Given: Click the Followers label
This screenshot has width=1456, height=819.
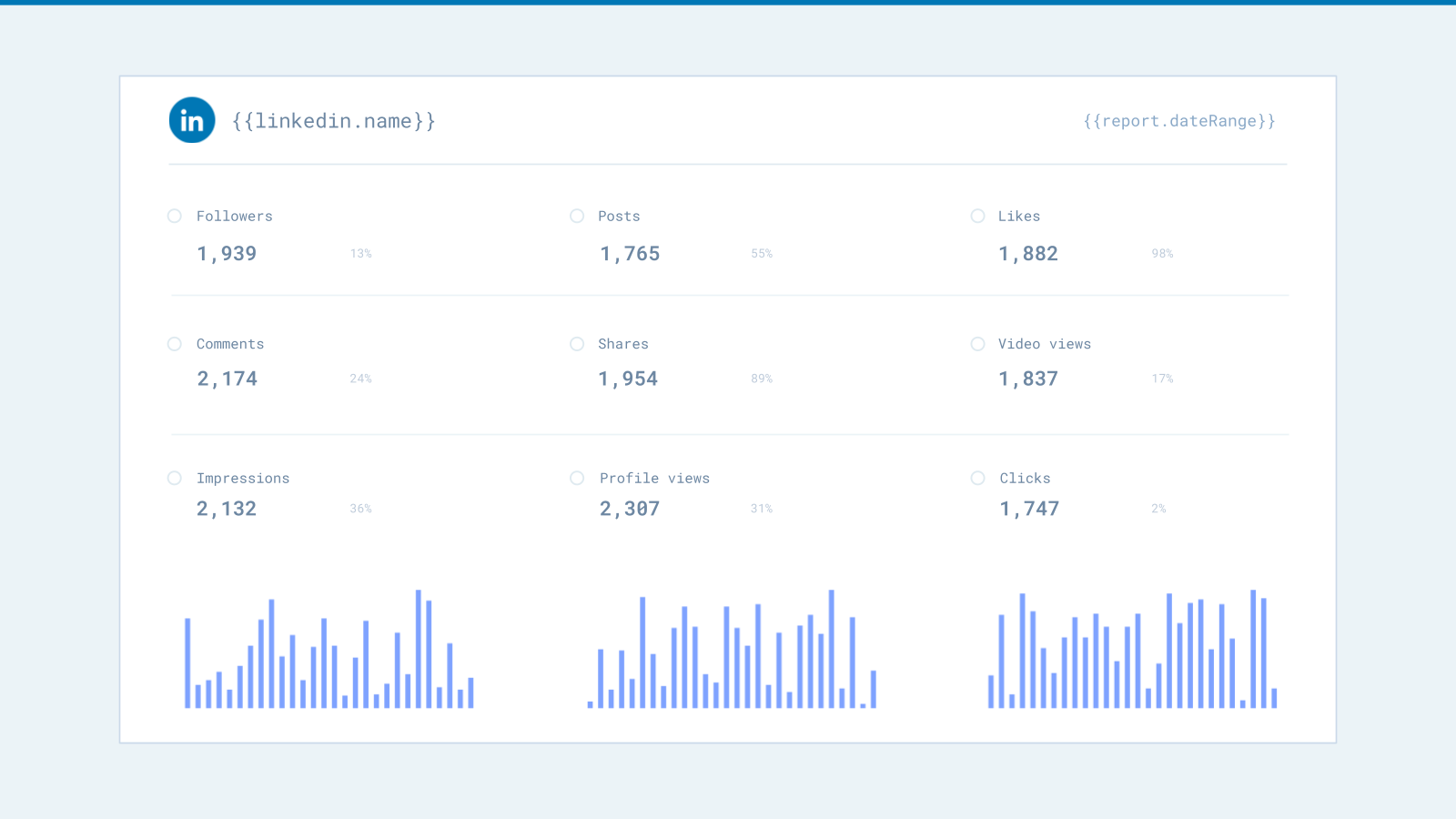Looking at the screenshot, I should point(235,216).
